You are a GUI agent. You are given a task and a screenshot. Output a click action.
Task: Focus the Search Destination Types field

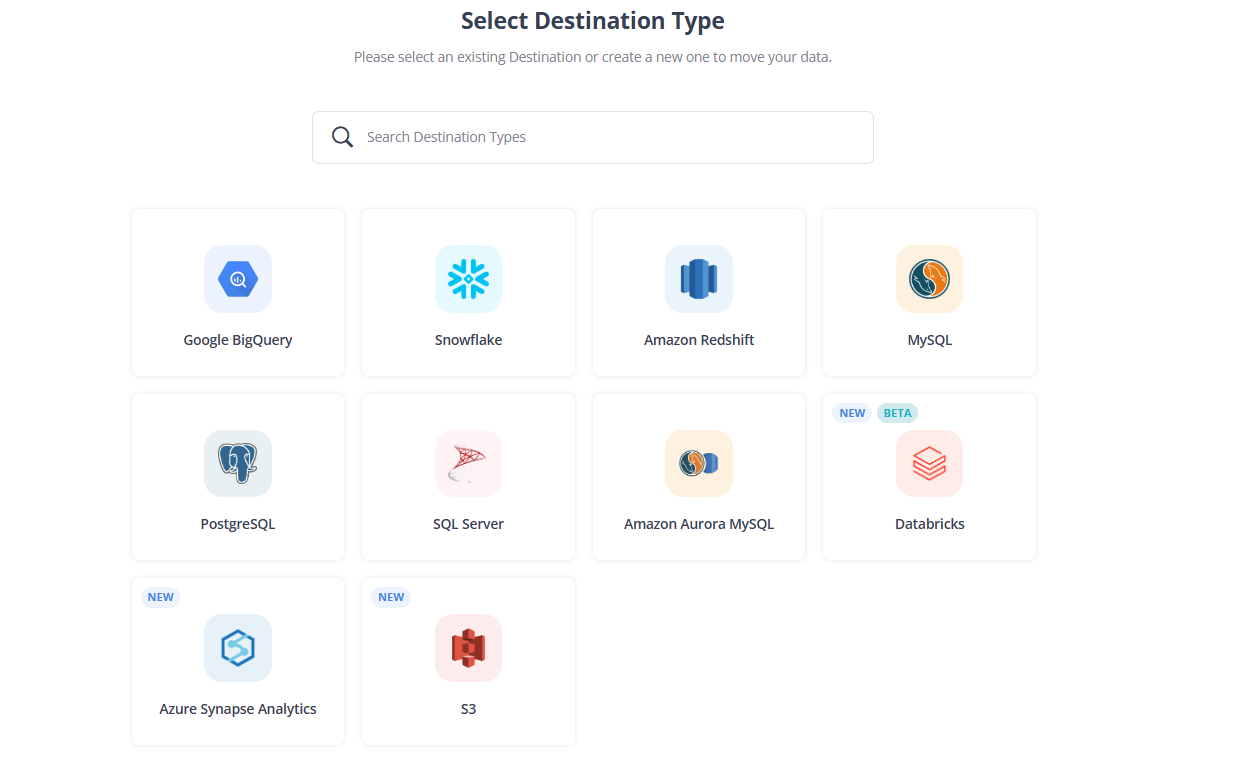[x=593, y=137]
